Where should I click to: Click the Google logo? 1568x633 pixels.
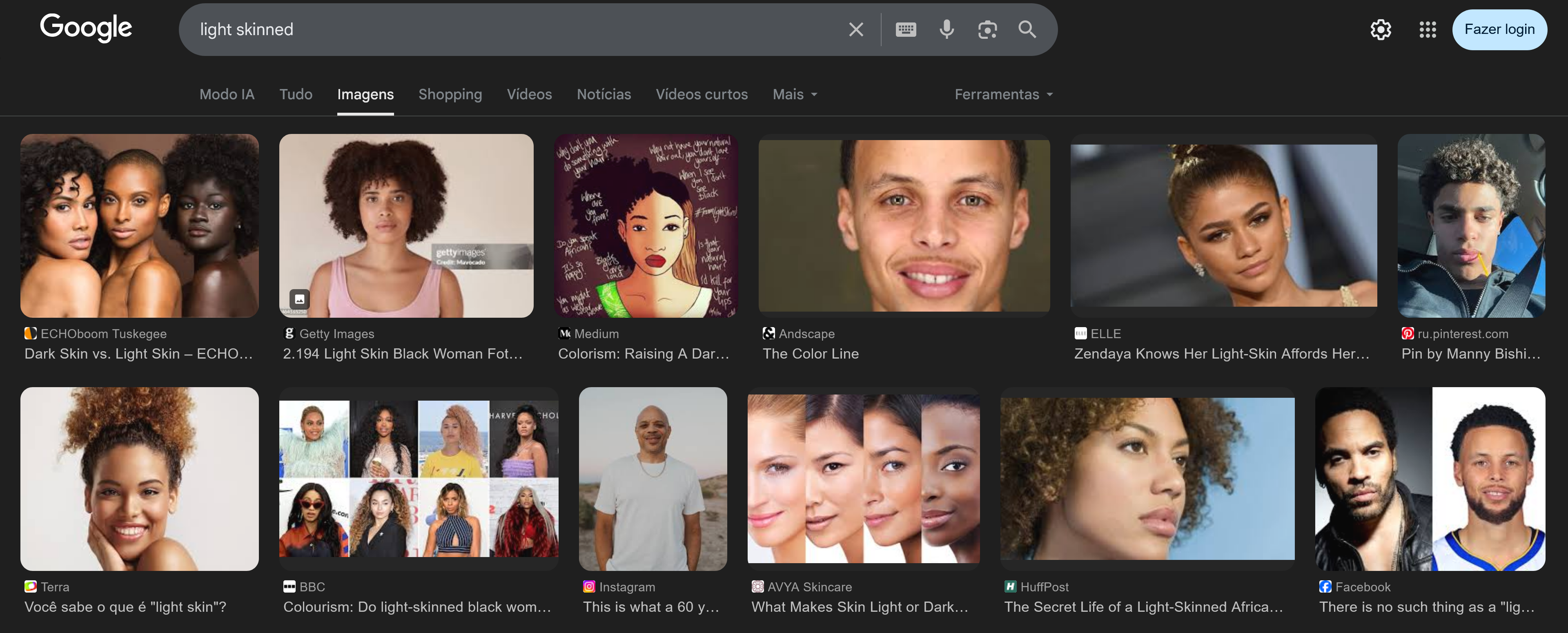click(x=86, y=27)
